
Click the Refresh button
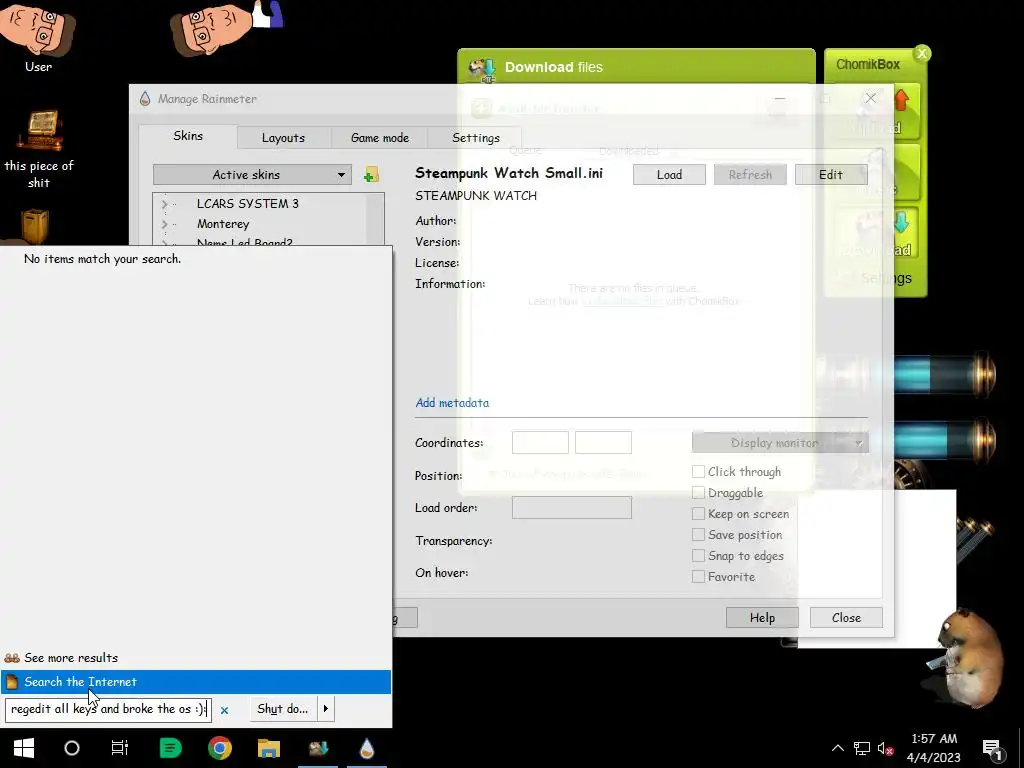(x=750, y=174)
